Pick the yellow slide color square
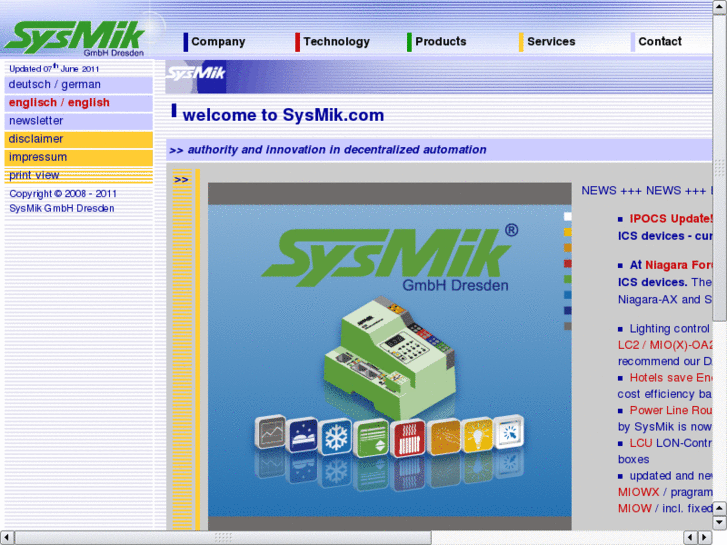The image size is (727, 545). (568, 232)
